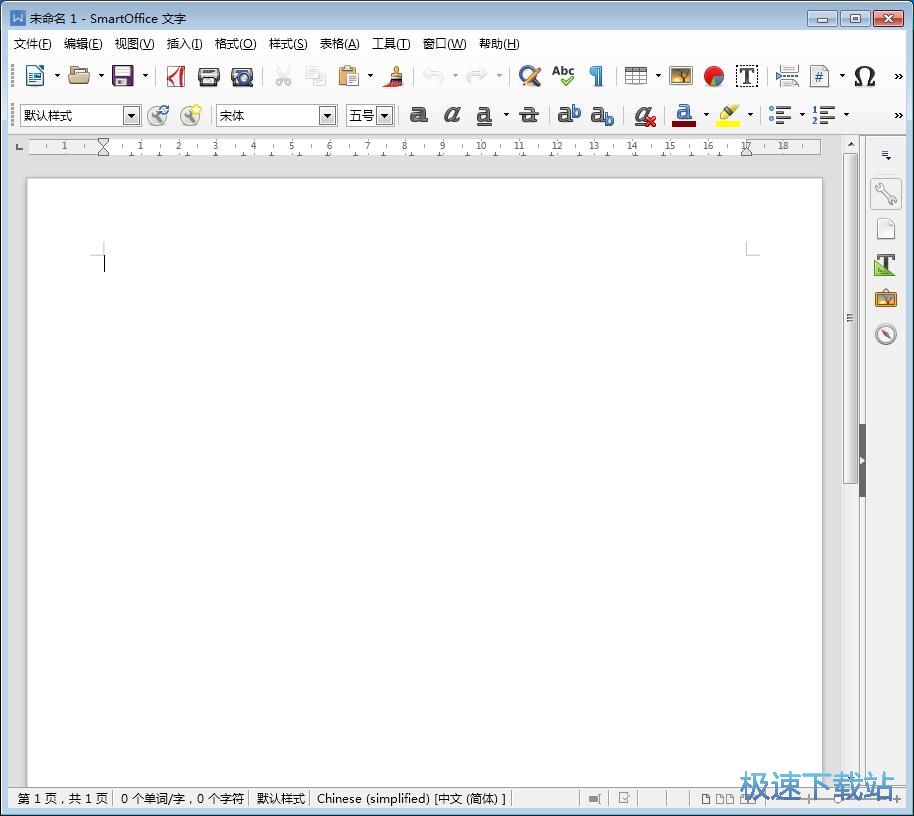
Task: Apply bold formatting
Action: tap(418, 115)
